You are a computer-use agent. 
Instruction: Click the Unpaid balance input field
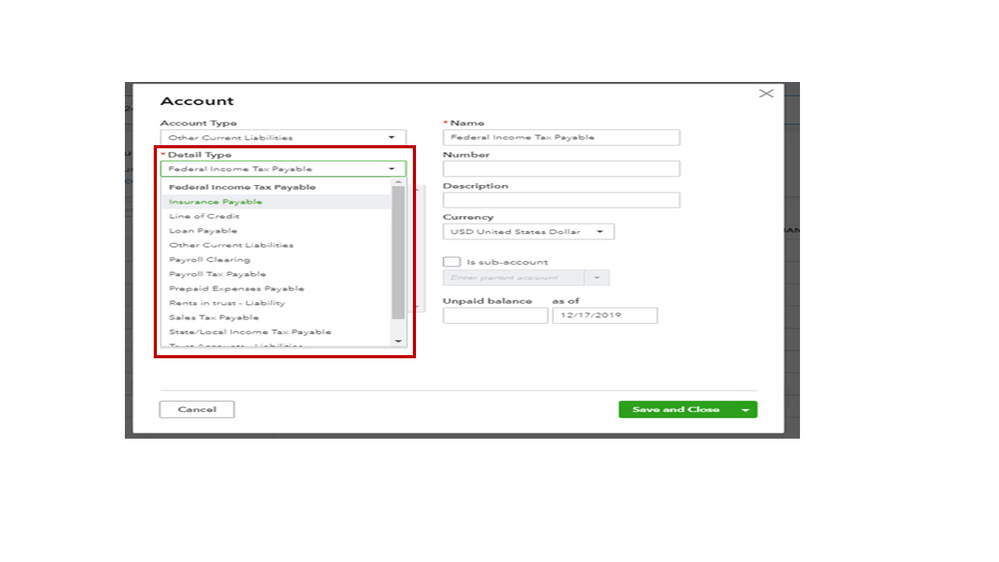[x=495, y=315]
